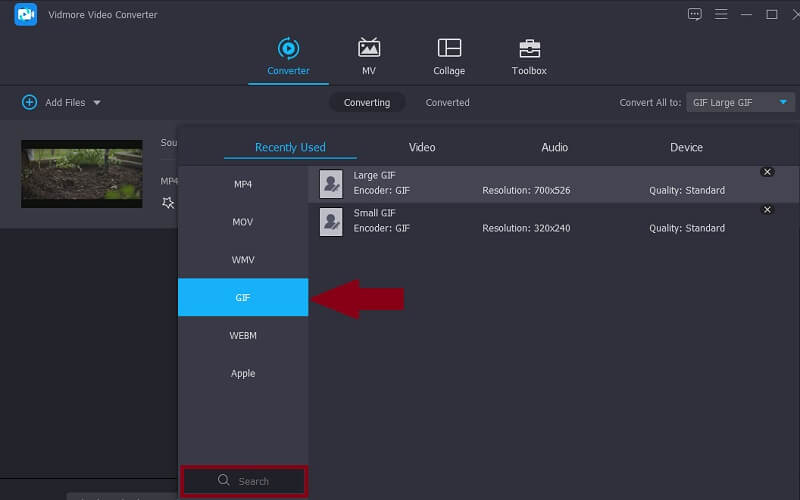Click the format Search field
The height and width of the screenshot is (500, 800).
pos(244,481)
